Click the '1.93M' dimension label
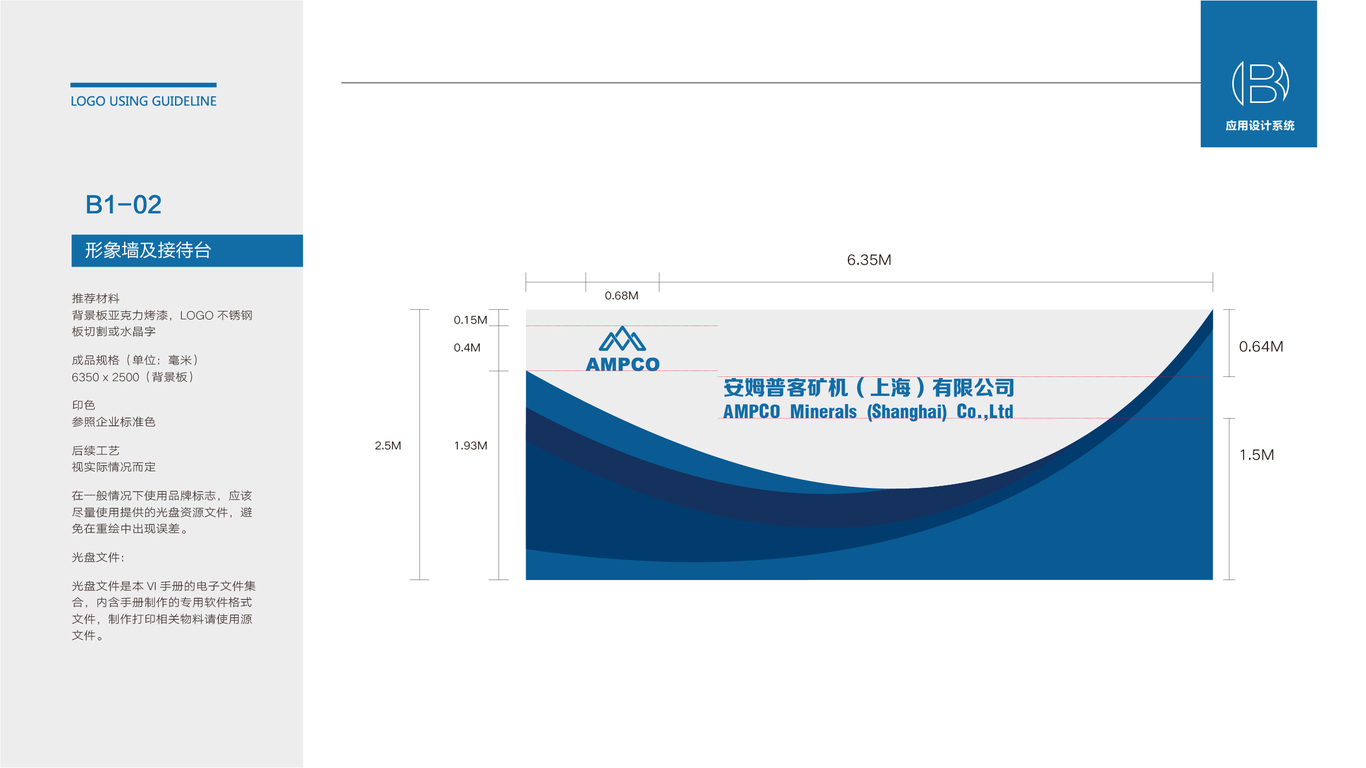1366x768 pixels. [x=470, y=446]
